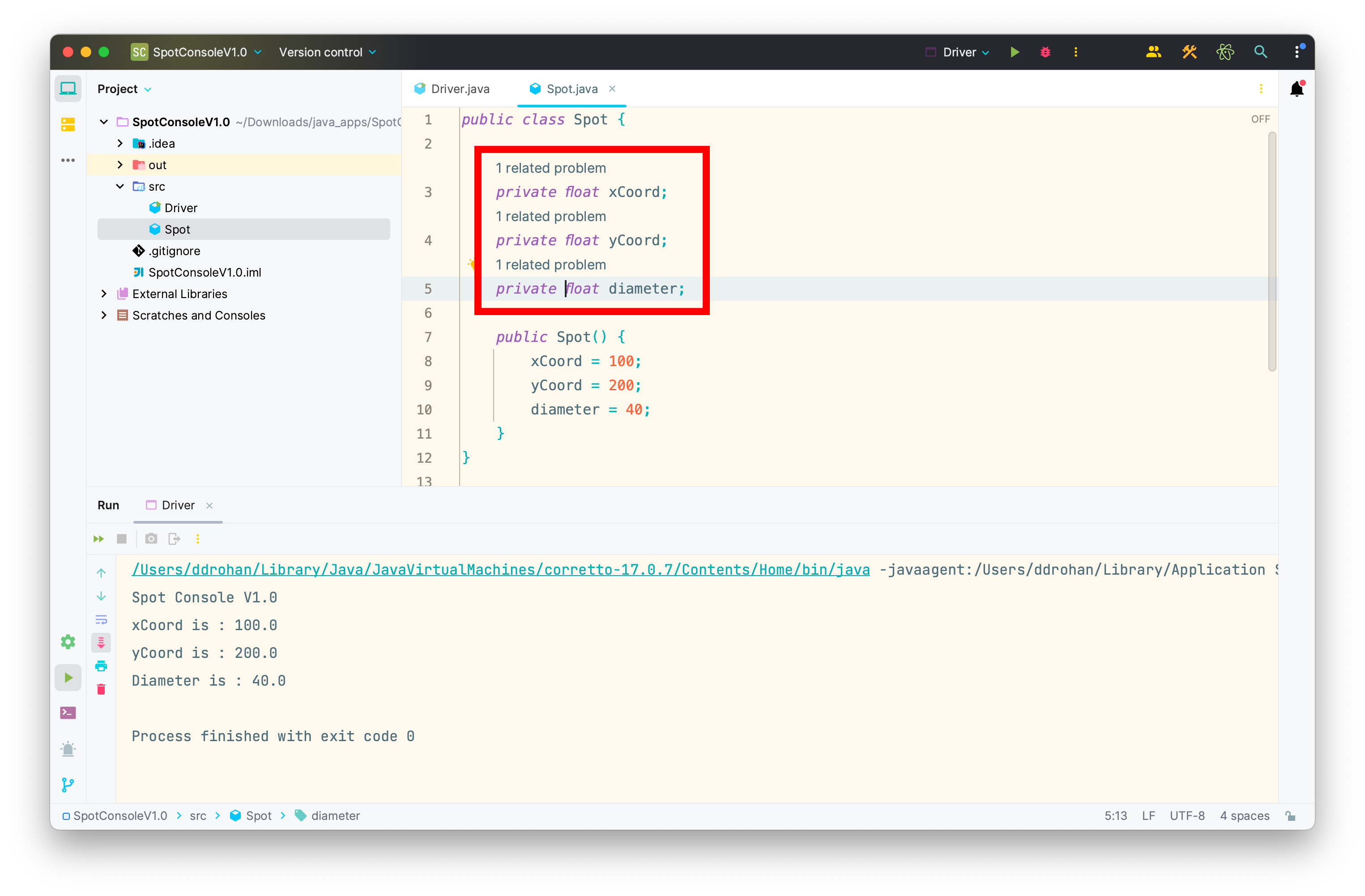Open the Git branch tool window icon
This screenshot has width=1365, height=896.
coord(68,784)
